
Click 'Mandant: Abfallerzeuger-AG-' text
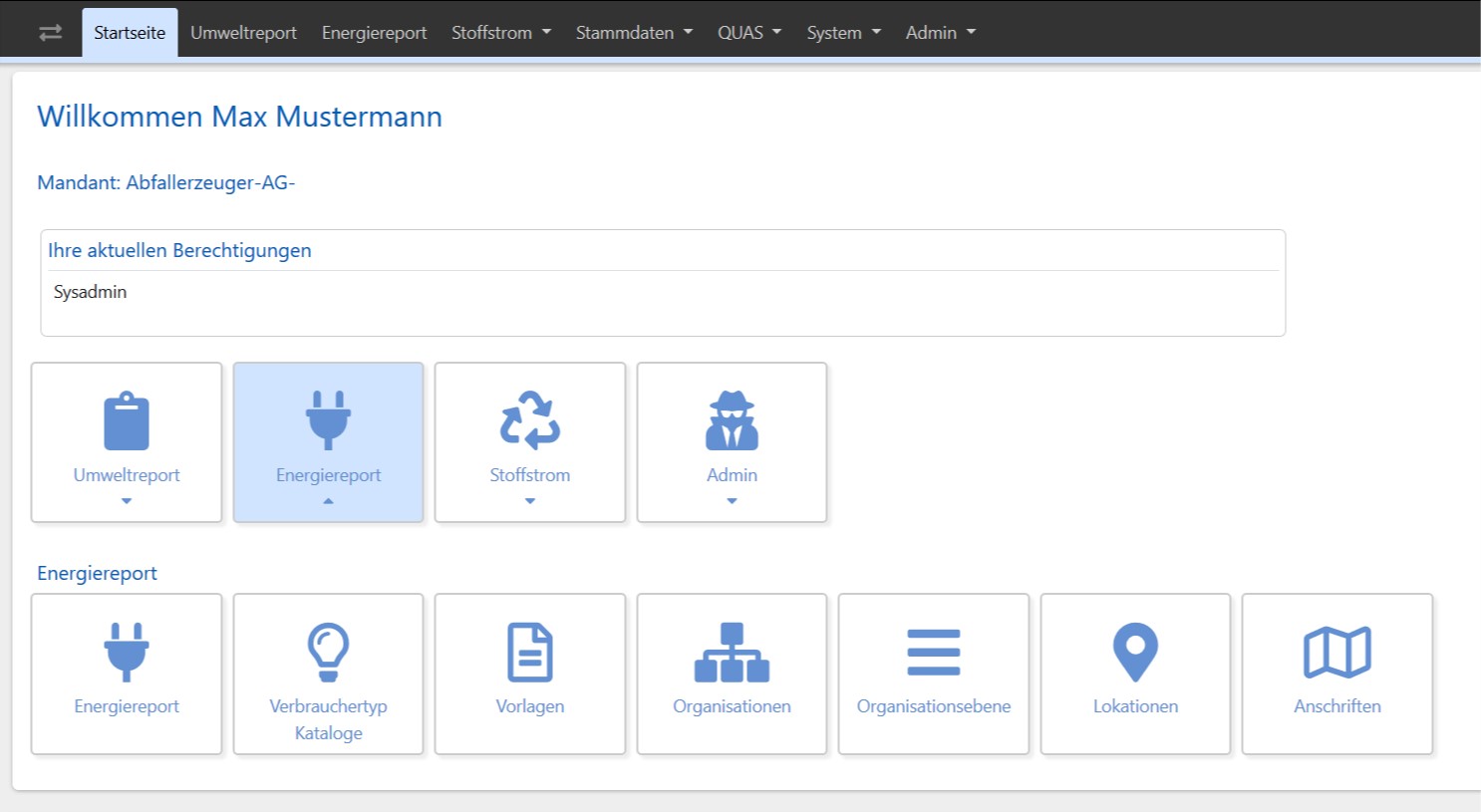(165, 182)
